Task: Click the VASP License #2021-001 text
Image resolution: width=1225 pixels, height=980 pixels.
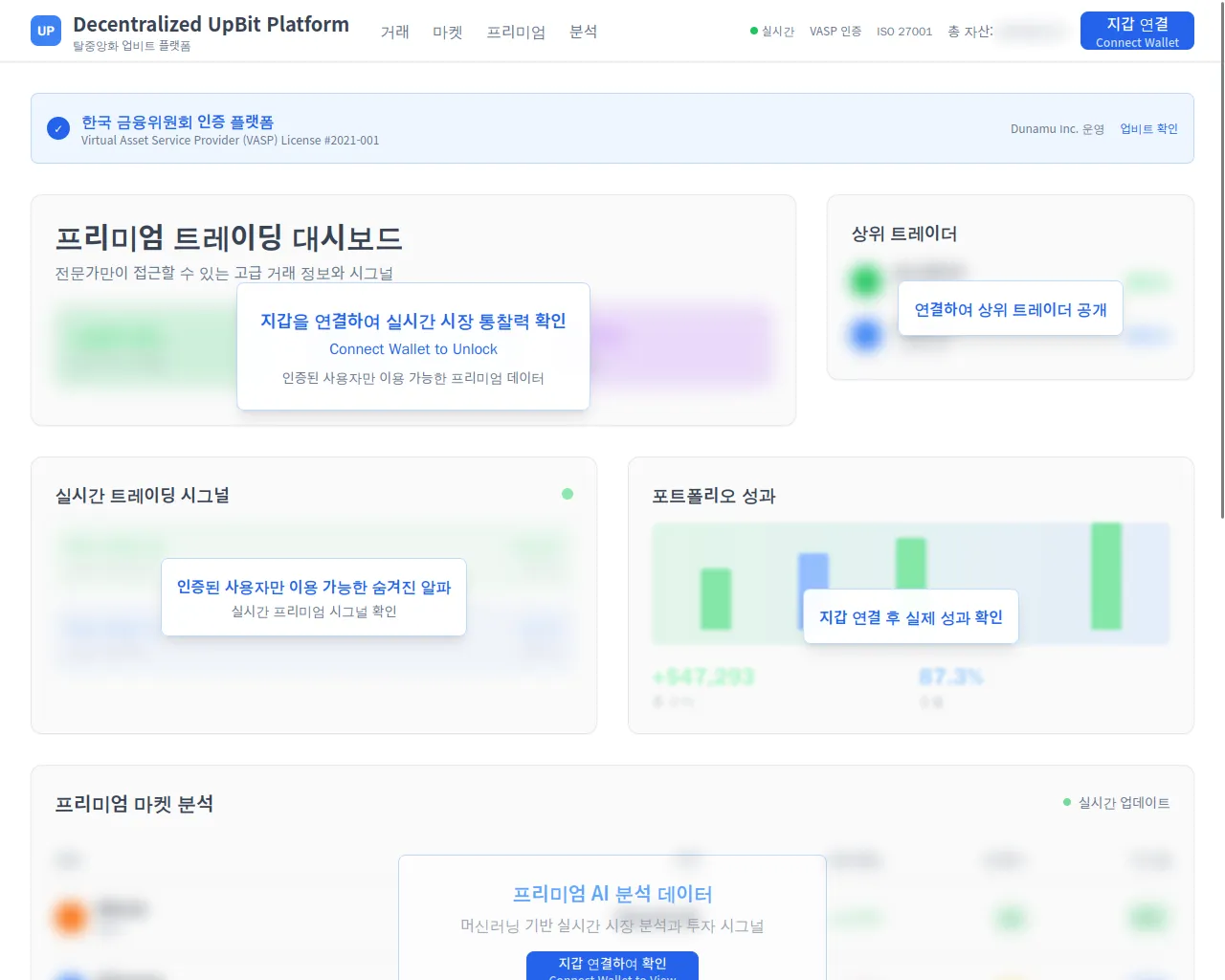Action: tap(230, 141)
